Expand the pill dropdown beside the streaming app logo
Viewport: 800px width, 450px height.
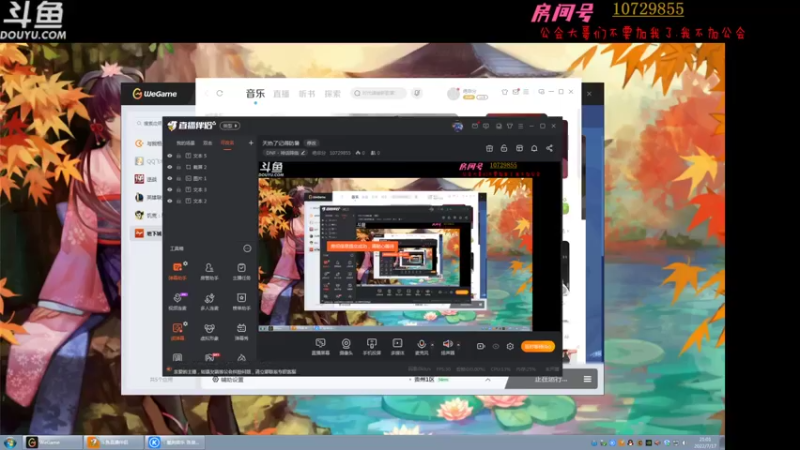click(230, 126)
